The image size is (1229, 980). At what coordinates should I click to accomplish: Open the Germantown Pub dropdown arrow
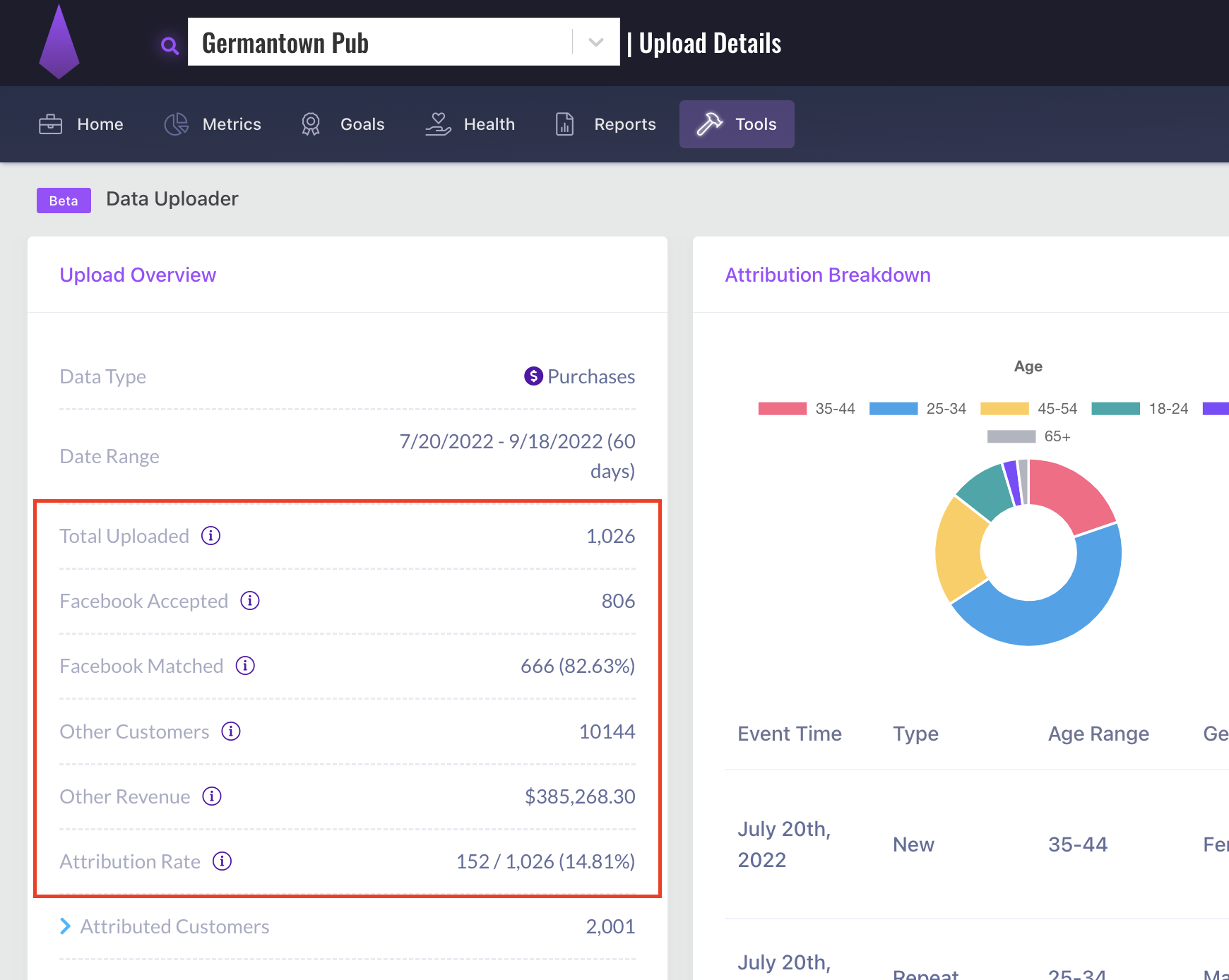[x=595, y=42]
